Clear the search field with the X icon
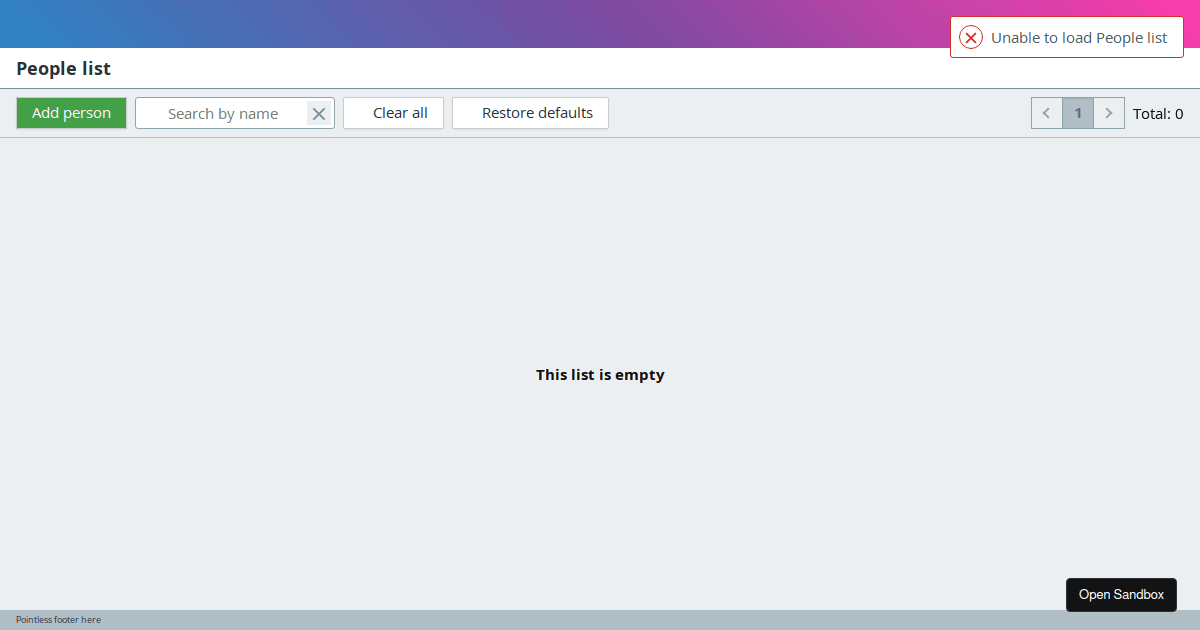 click(318, 113)
